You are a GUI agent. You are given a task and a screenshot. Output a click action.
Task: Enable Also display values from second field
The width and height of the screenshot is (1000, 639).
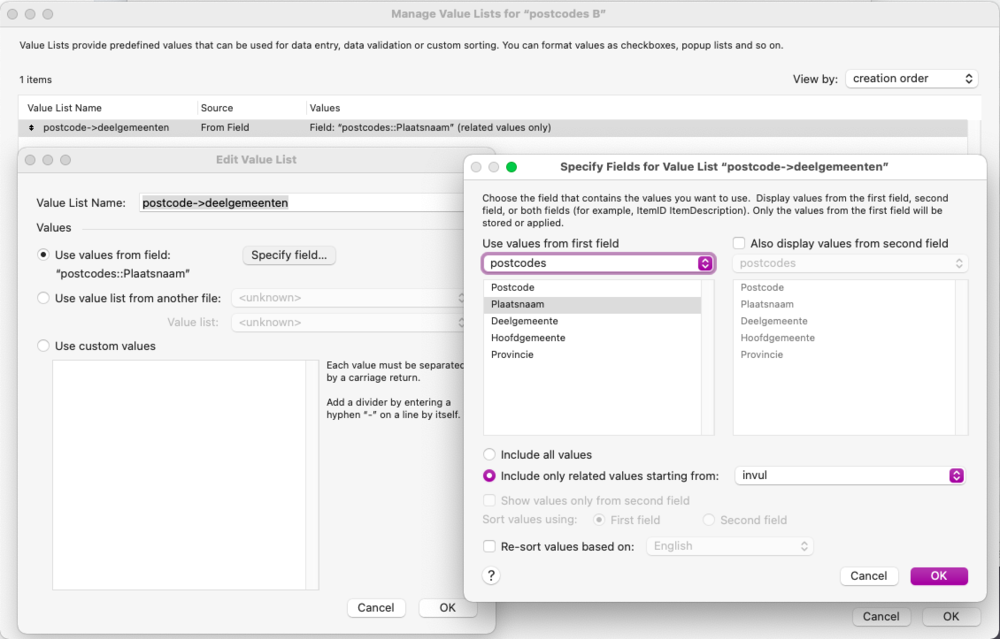coord(739,243)
